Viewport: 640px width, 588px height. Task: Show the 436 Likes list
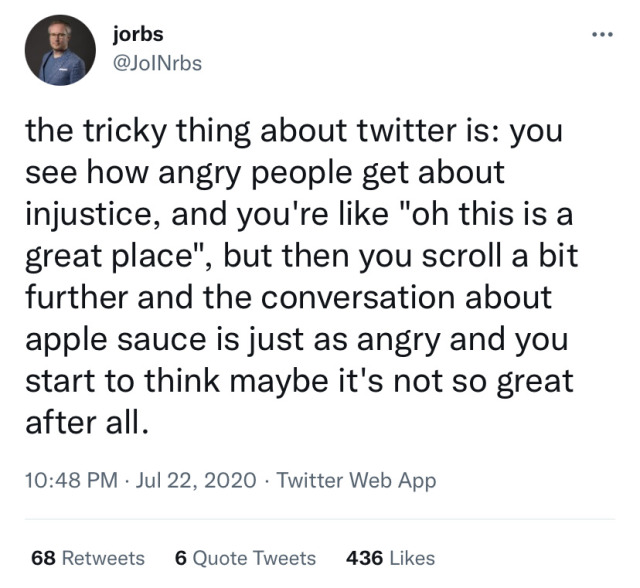click(x=390, y=558)
